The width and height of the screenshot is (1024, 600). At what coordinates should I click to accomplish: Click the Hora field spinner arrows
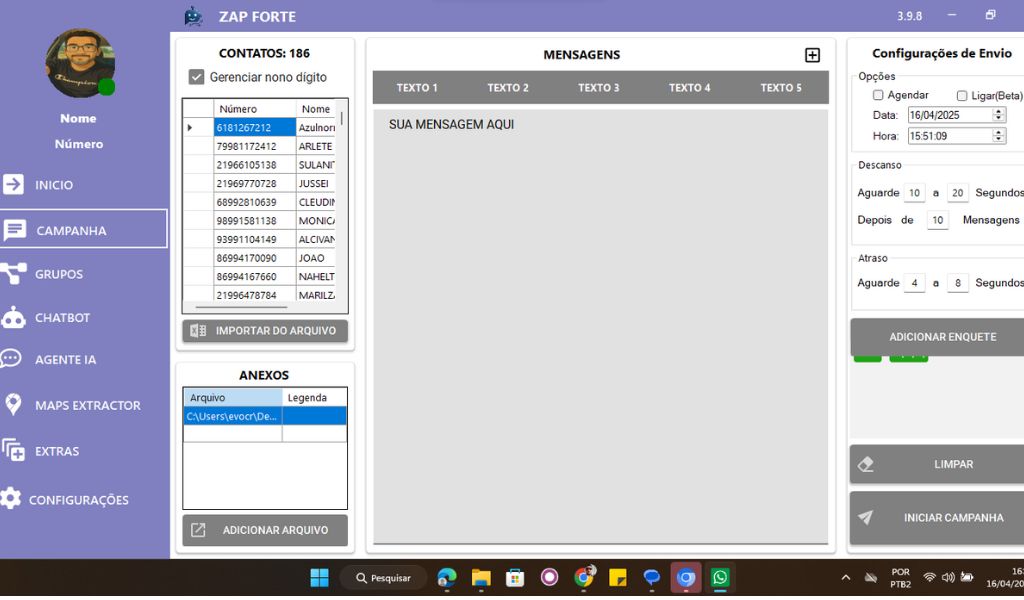point(998,136)
